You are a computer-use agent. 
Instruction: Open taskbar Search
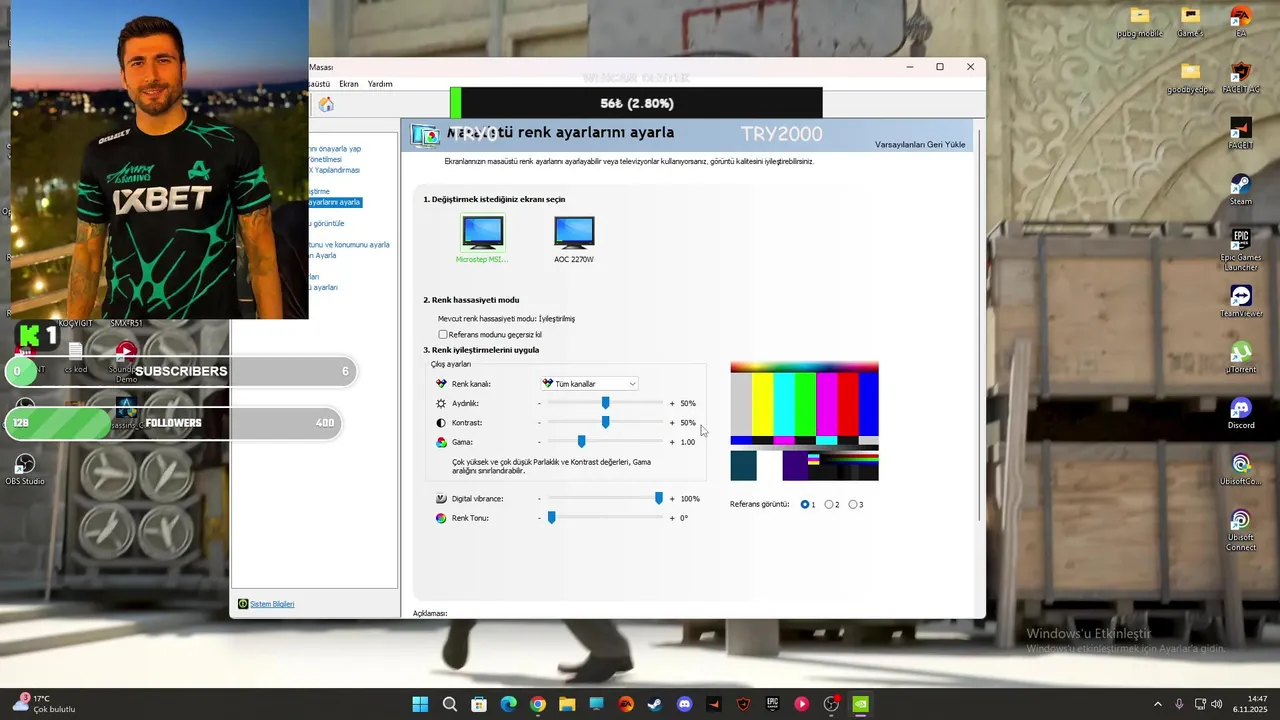(450, 704)
